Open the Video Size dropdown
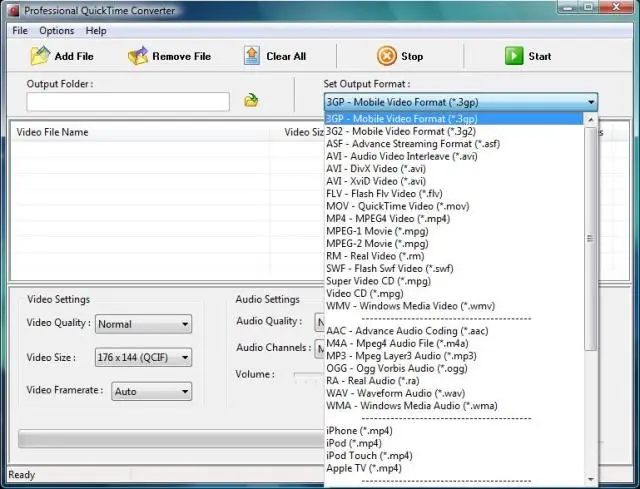 click(143, 358)
